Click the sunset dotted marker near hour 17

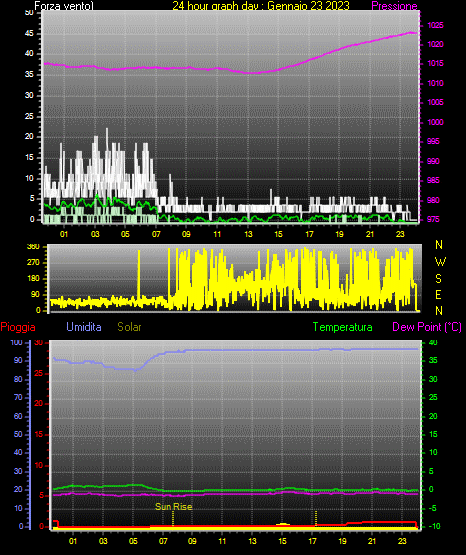point(316,518)
